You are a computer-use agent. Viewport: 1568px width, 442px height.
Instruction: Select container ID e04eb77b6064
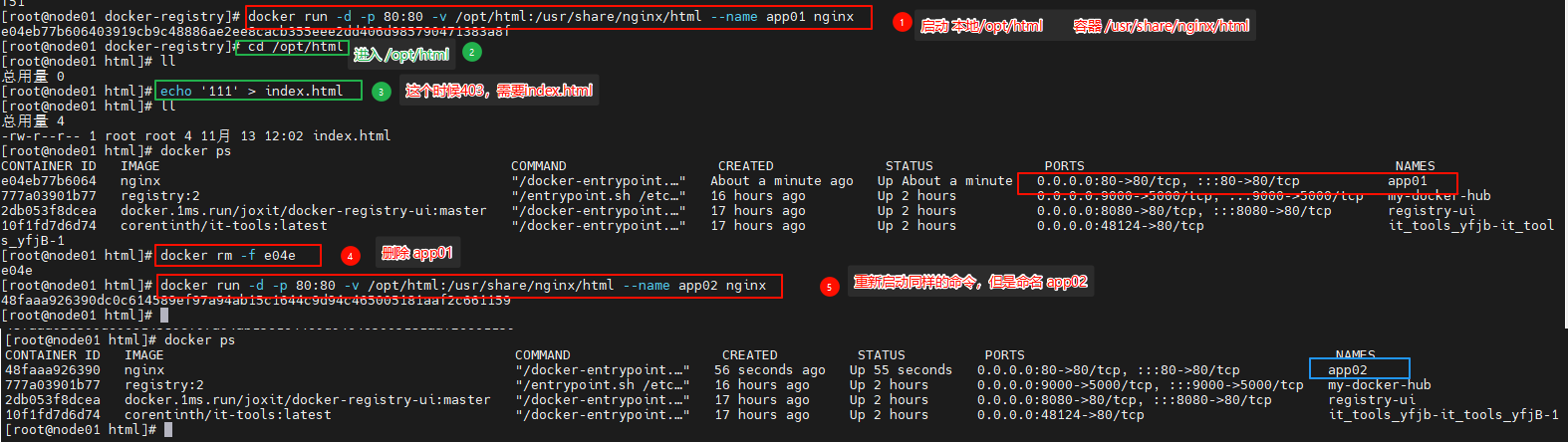[x=49, y=181]
